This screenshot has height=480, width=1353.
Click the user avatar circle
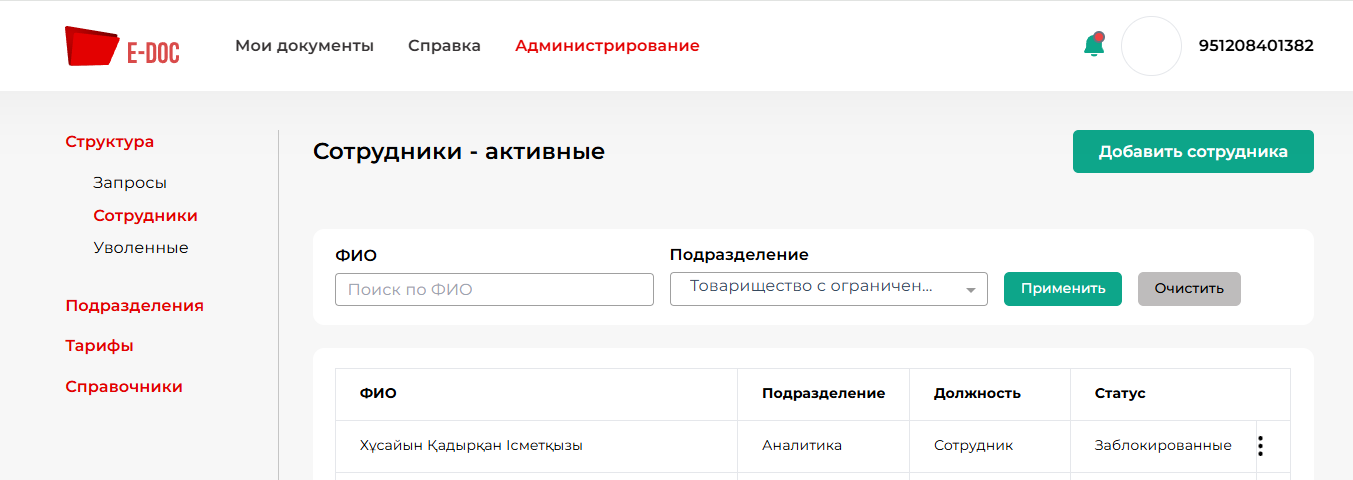click(1151, 46)
